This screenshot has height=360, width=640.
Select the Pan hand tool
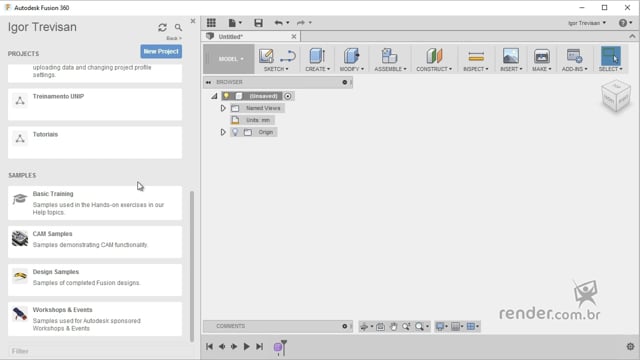pos(393,326)
